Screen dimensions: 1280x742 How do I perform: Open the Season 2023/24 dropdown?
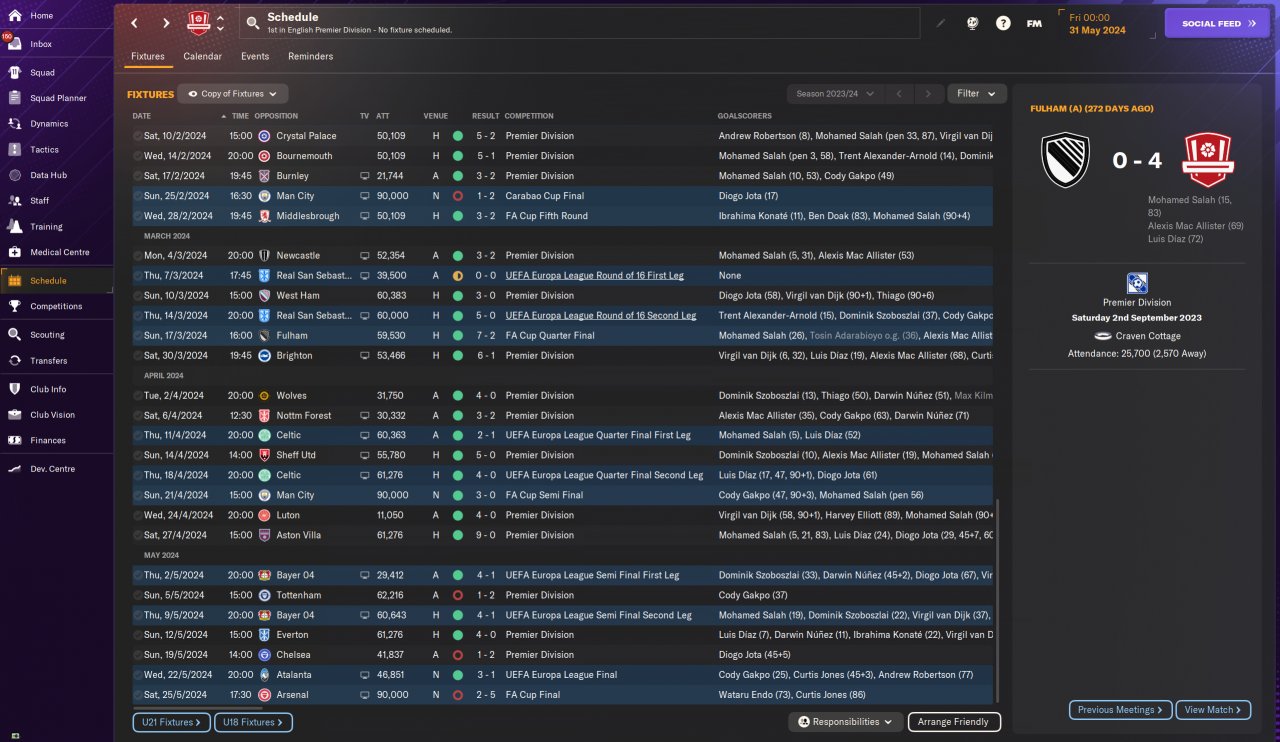point(834,94)
